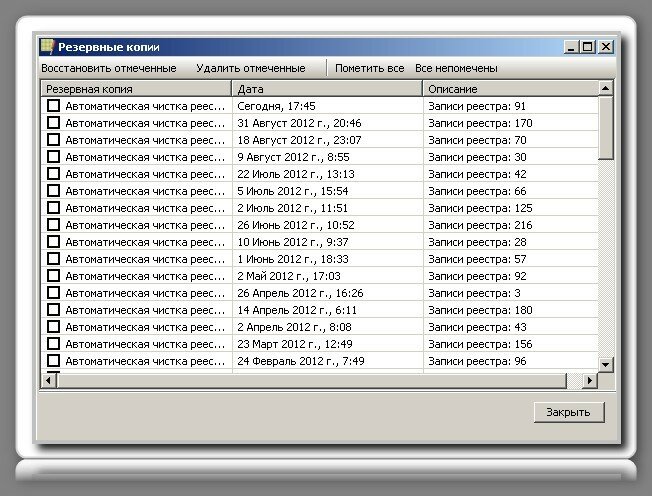
Task: Click Восстановить отмеченные in the toolbar
Action: pos(109,68)
